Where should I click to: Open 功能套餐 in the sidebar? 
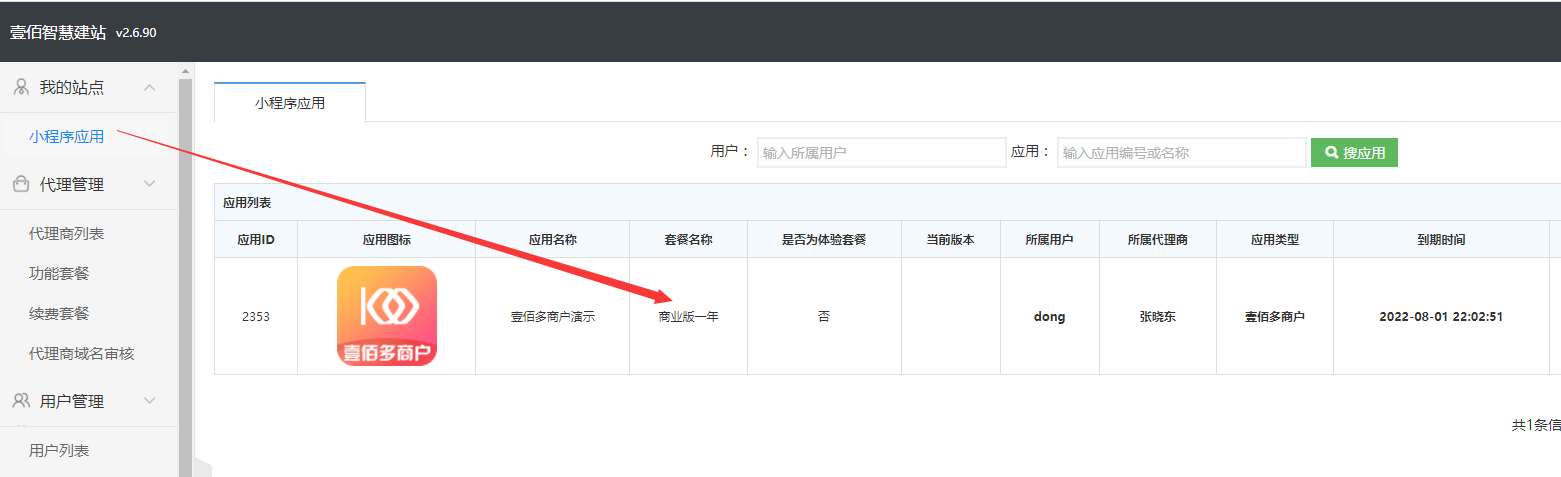(59, 274)
